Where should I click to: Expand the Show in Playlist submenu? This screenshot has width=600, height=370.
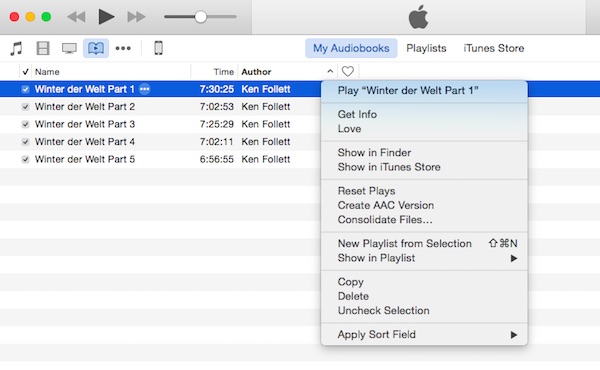click(424, 258)
